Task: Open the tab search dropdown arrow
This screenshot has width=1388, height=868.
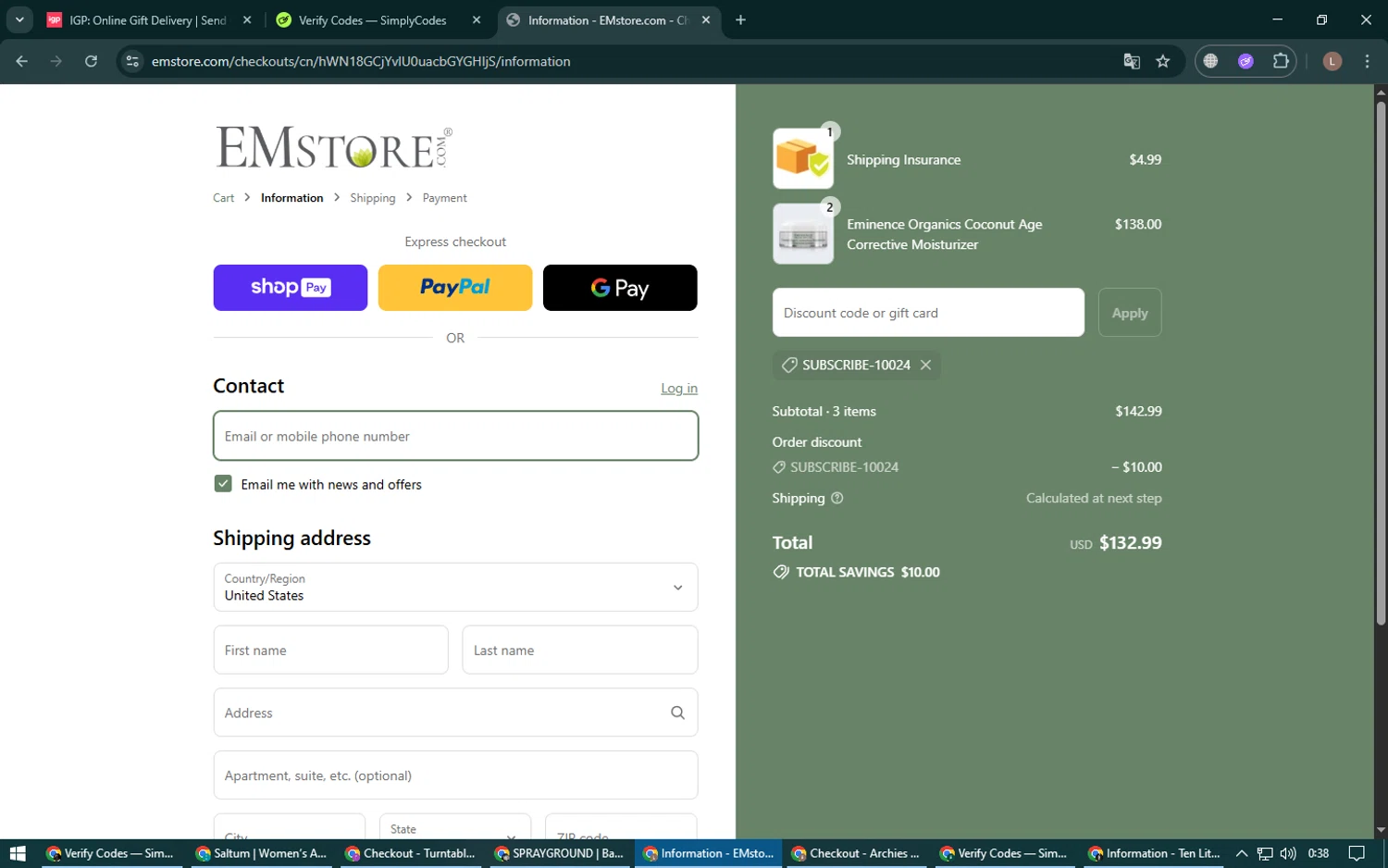Action: [19, 19]
